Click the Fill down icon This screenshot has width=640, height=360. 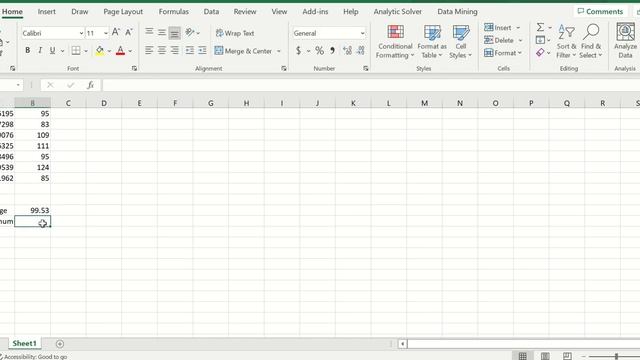coord(540,40)
